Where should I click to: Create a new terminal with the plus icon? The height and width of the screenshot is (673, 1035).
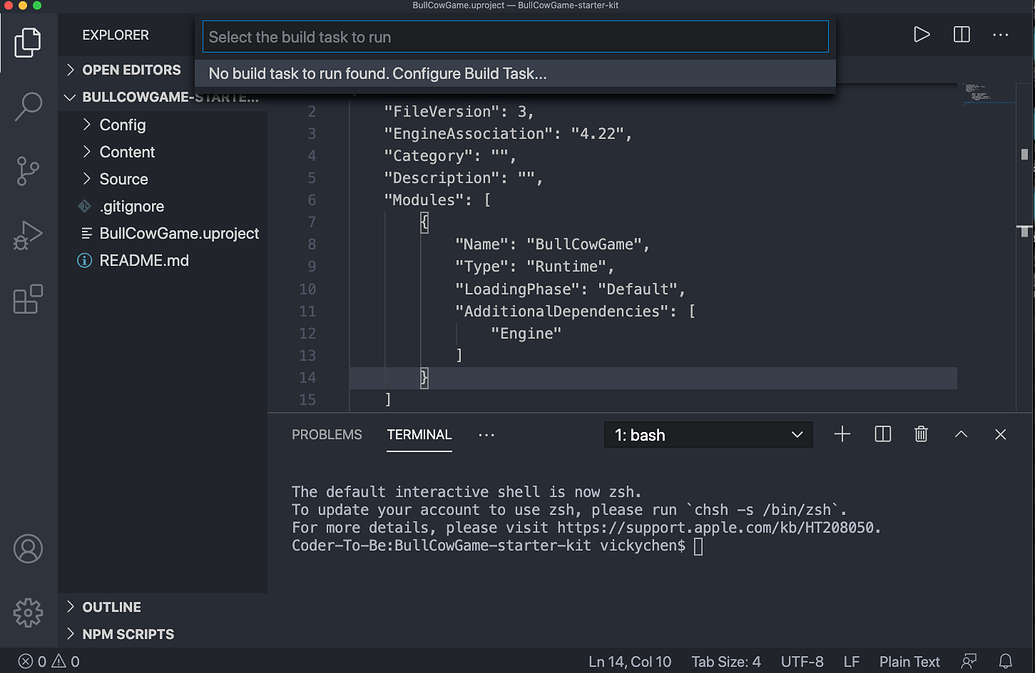[x=841, y=434]
